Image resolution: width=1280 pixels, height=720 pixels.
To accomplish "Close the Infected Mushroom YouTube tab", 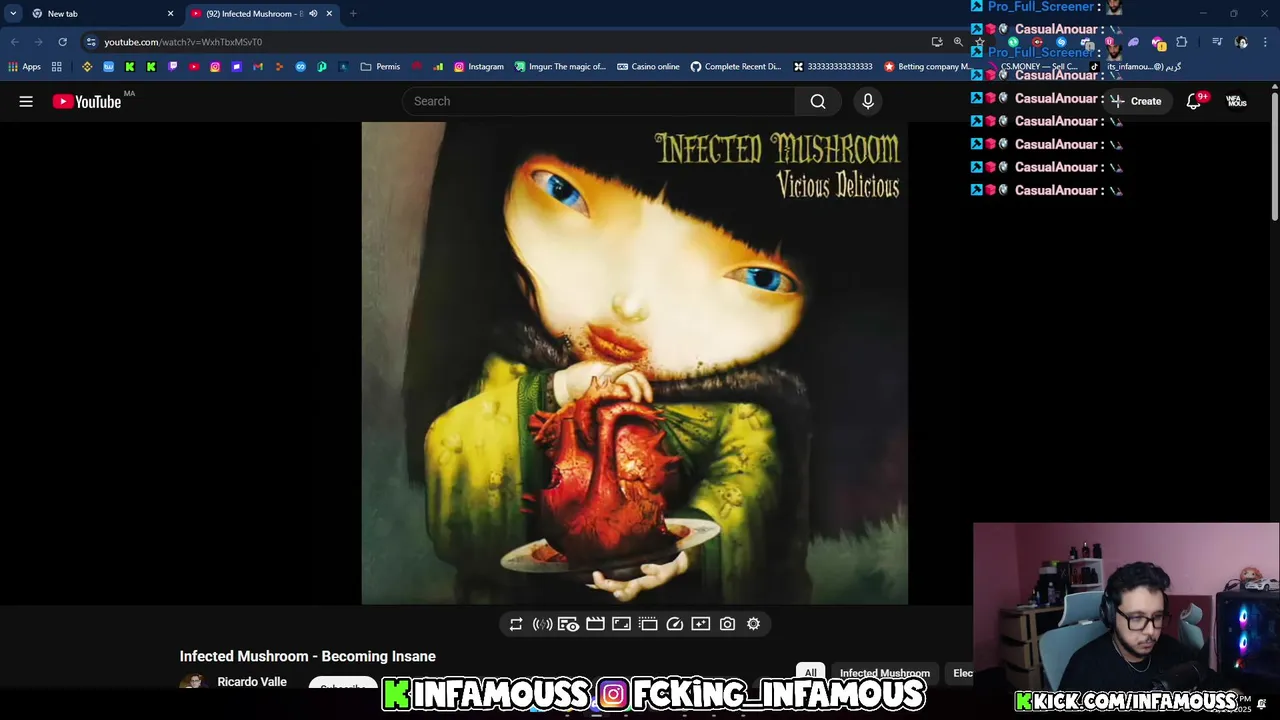I will (x=329, y=14).
